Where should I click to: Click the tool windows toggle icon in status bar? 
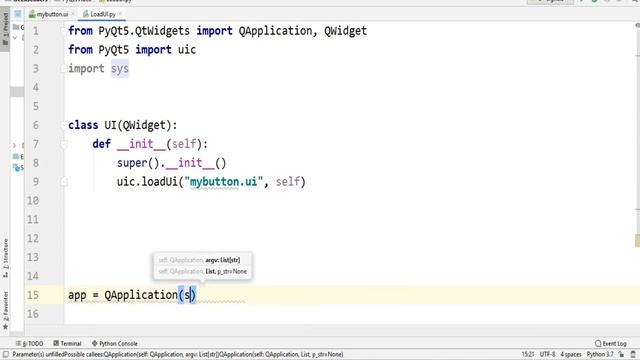click(x=6, y=354)
